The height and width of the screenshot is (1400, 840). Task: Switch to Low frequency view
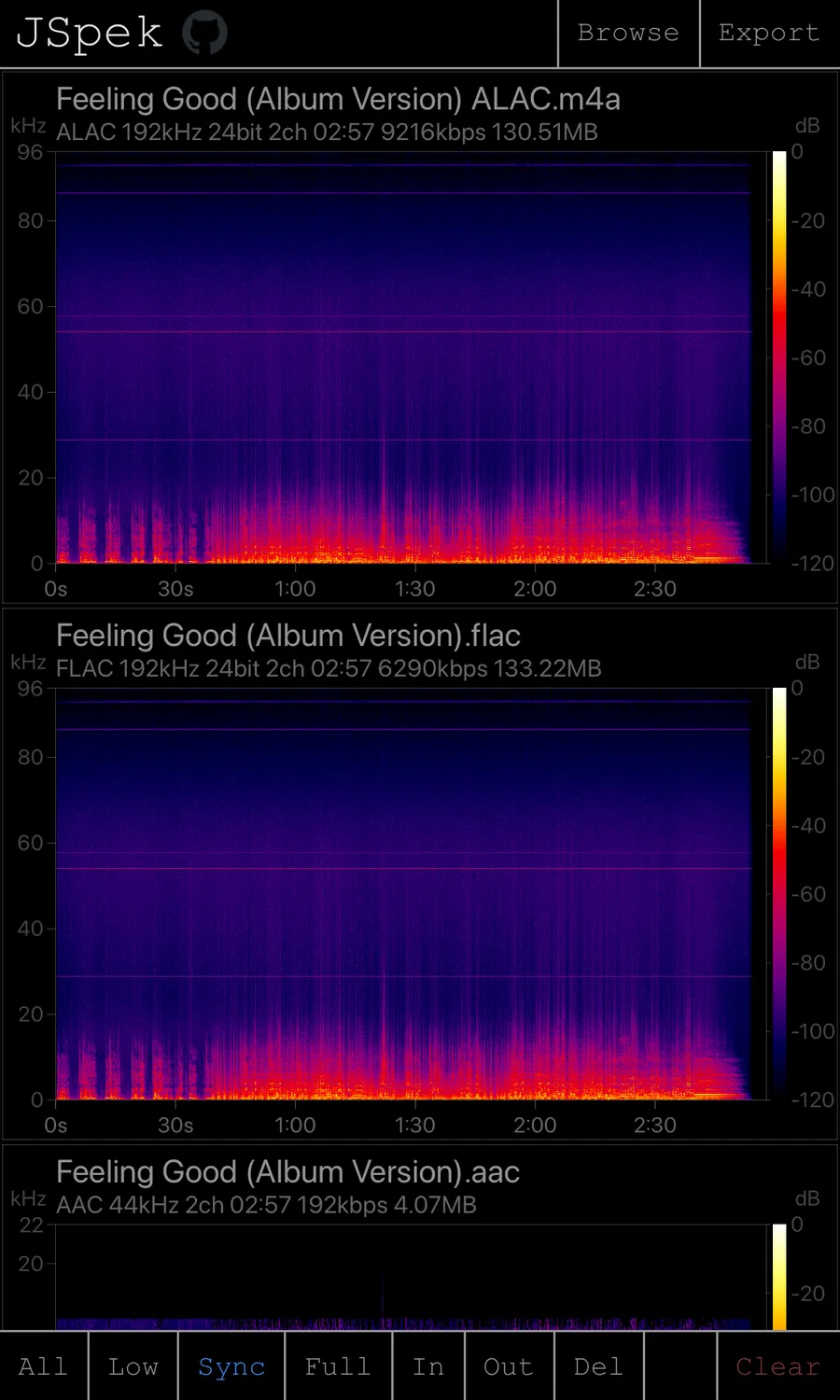133,1366
